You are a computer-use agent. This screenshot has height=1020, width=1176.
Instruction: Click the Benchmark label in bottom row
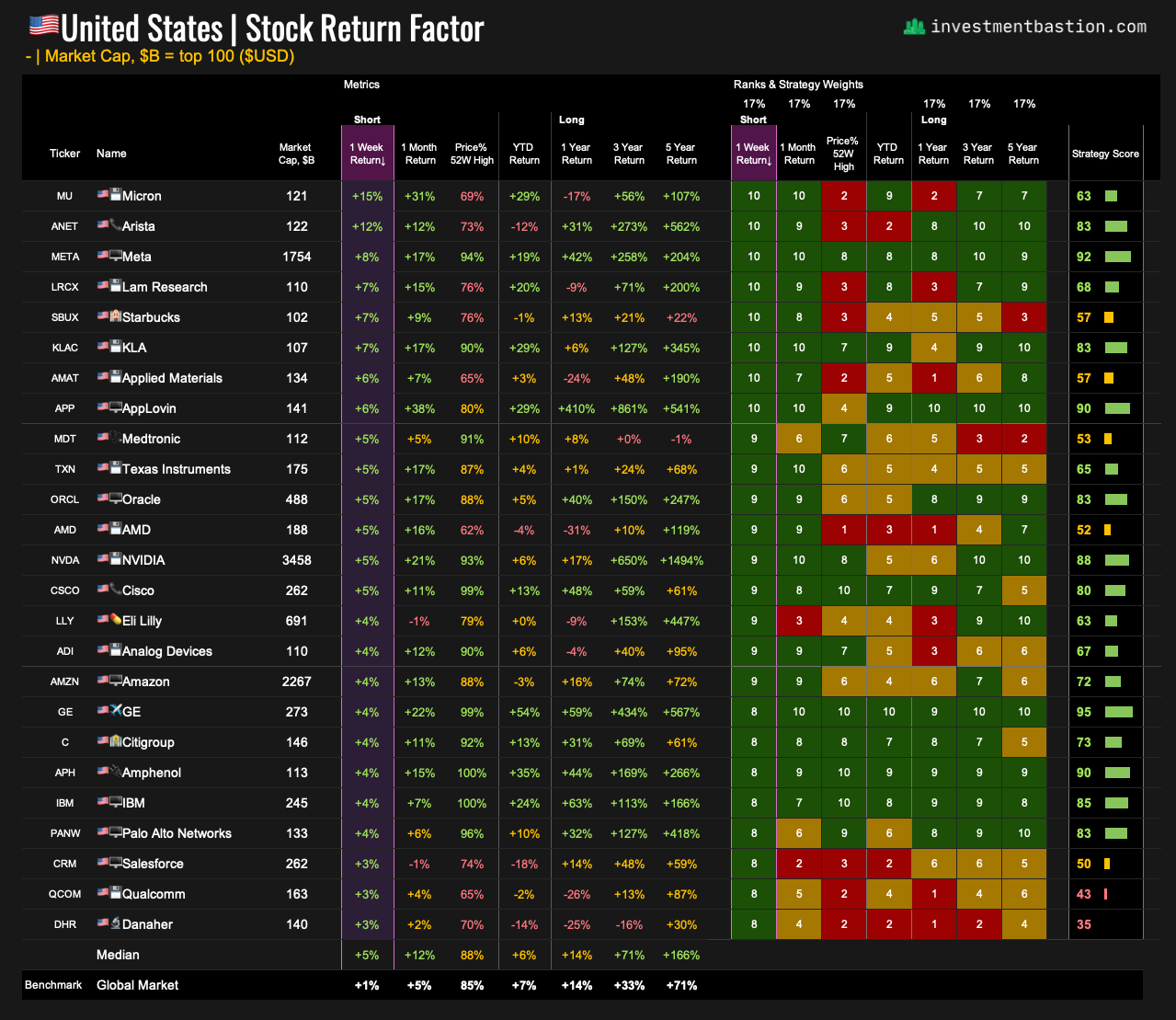tap(53, 985)
